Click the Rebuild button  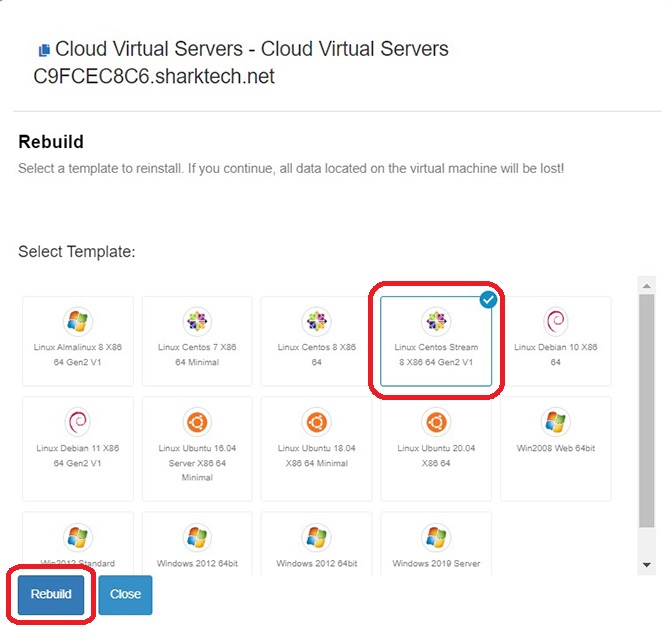click(x=51, y=595)
